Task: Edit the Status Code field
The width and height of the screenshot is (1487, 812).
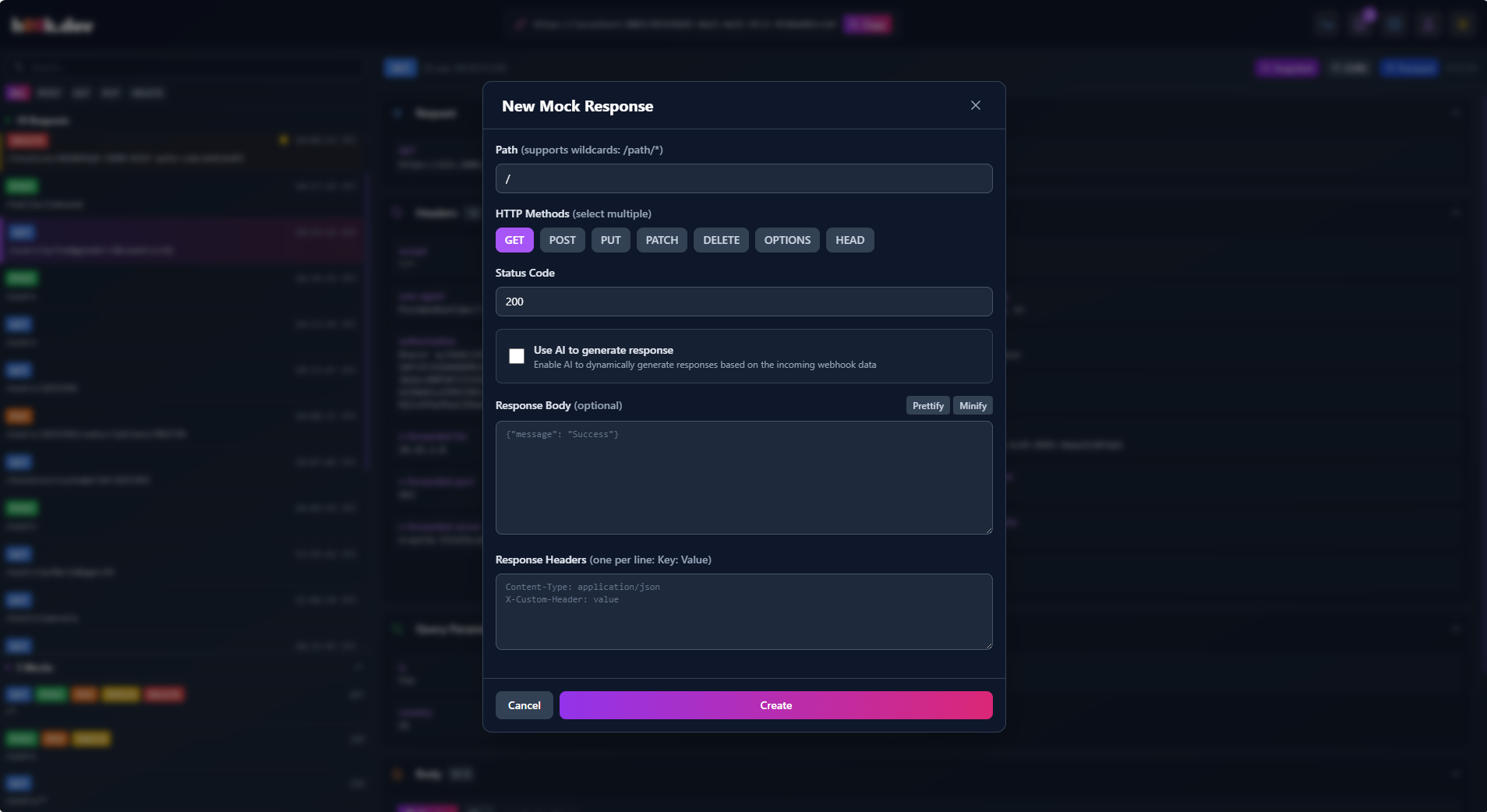Action: point(743,302)
